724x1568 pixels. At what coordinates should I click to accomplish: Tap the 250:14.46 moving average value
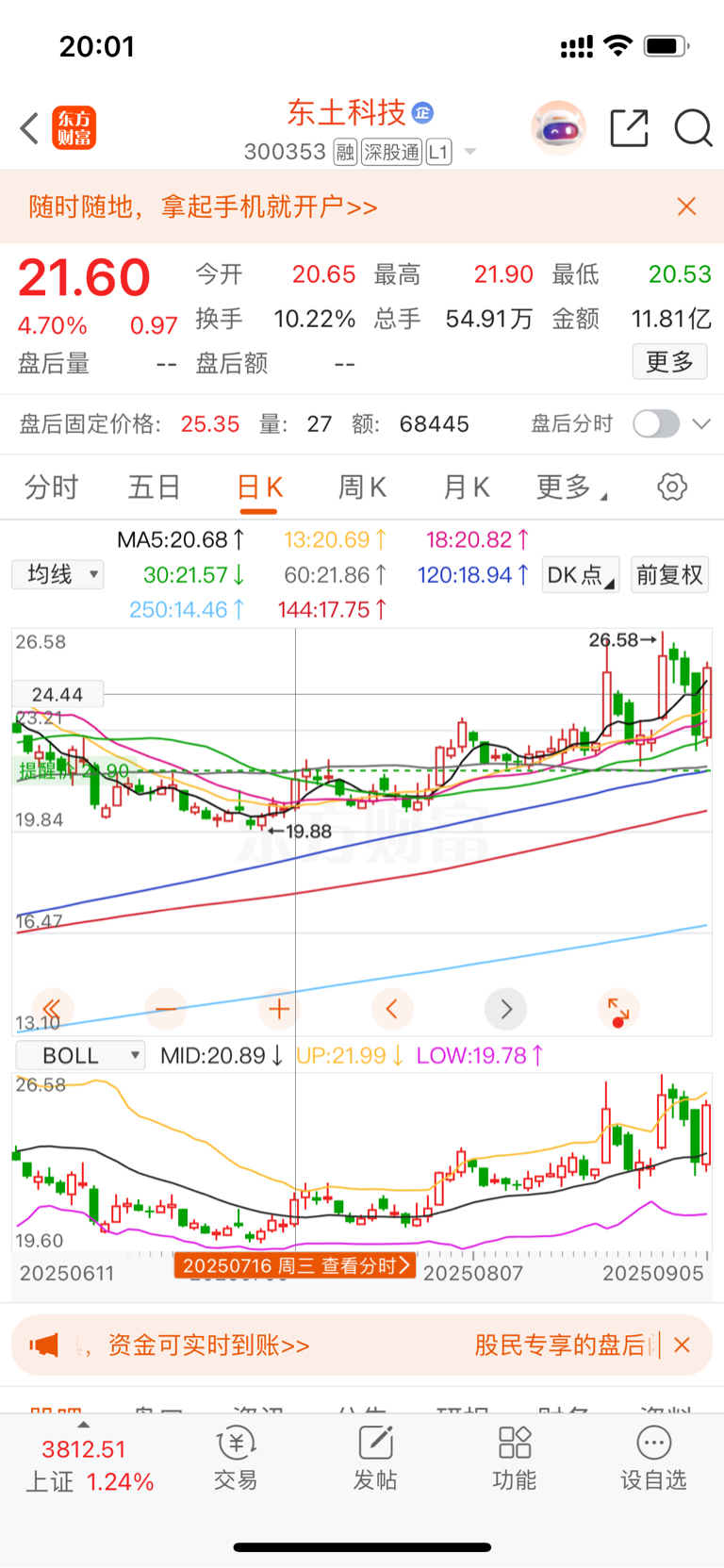tap(187, 610)
